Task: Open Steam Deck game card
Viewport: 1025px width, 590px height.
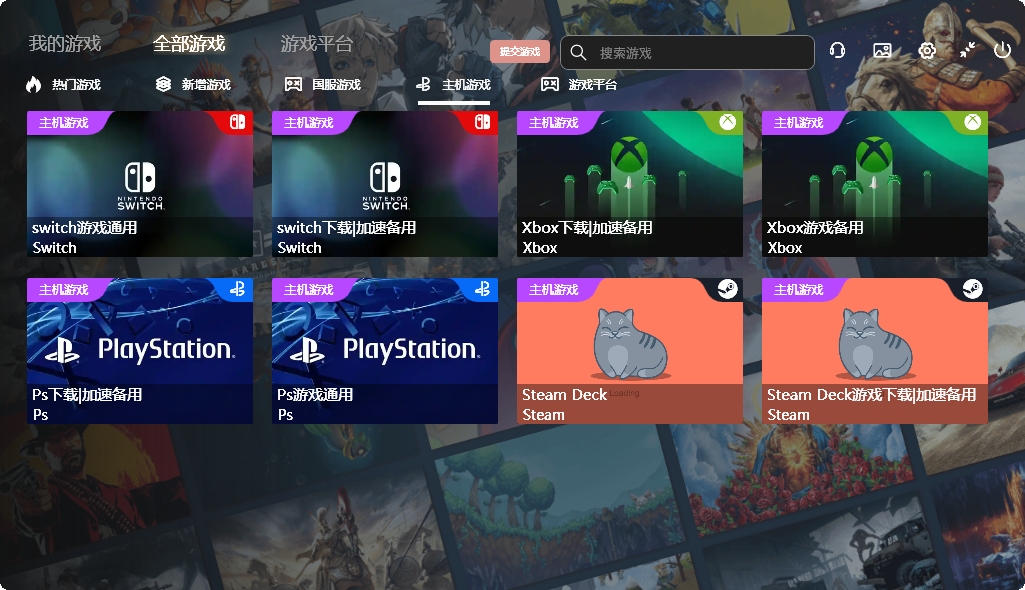Action: [x=630, y=351]
